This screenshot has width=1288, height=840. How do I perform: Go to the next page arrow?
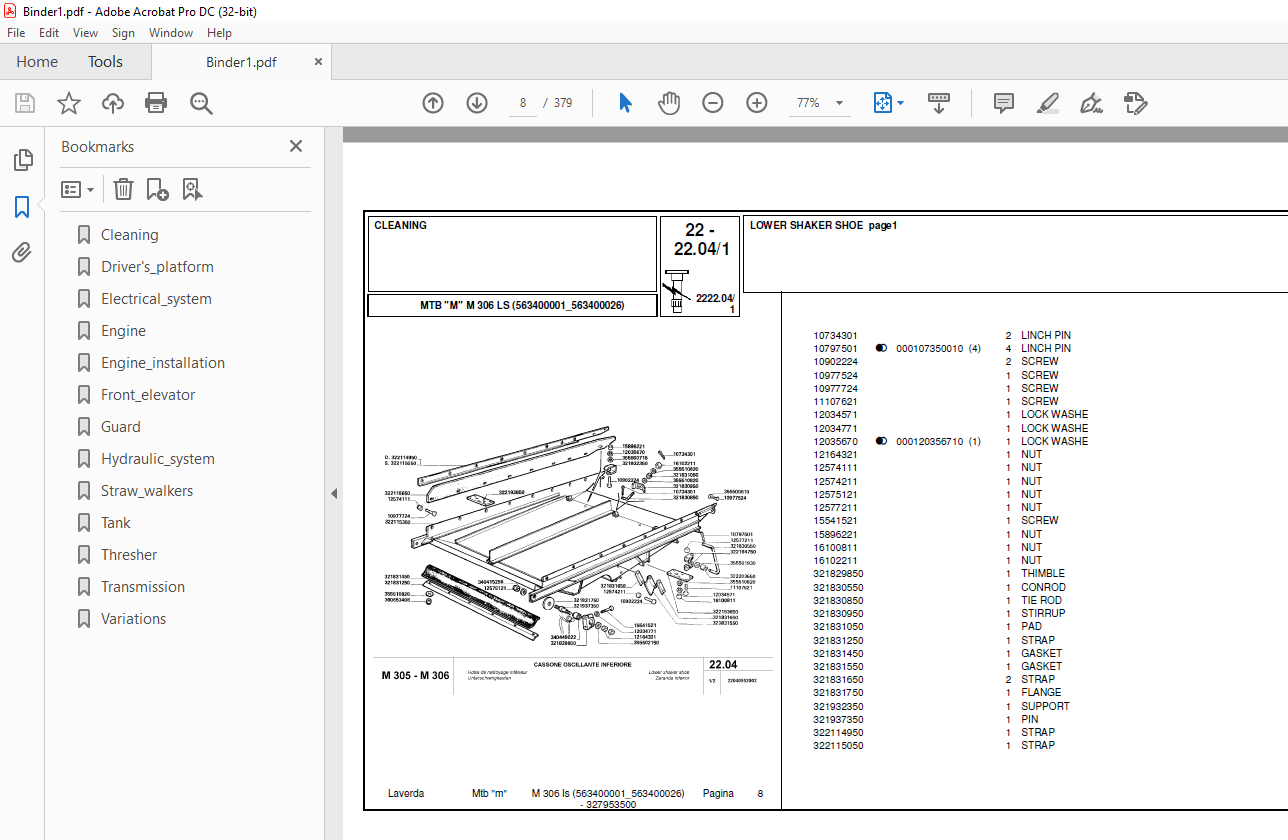(x=477, y=103)
